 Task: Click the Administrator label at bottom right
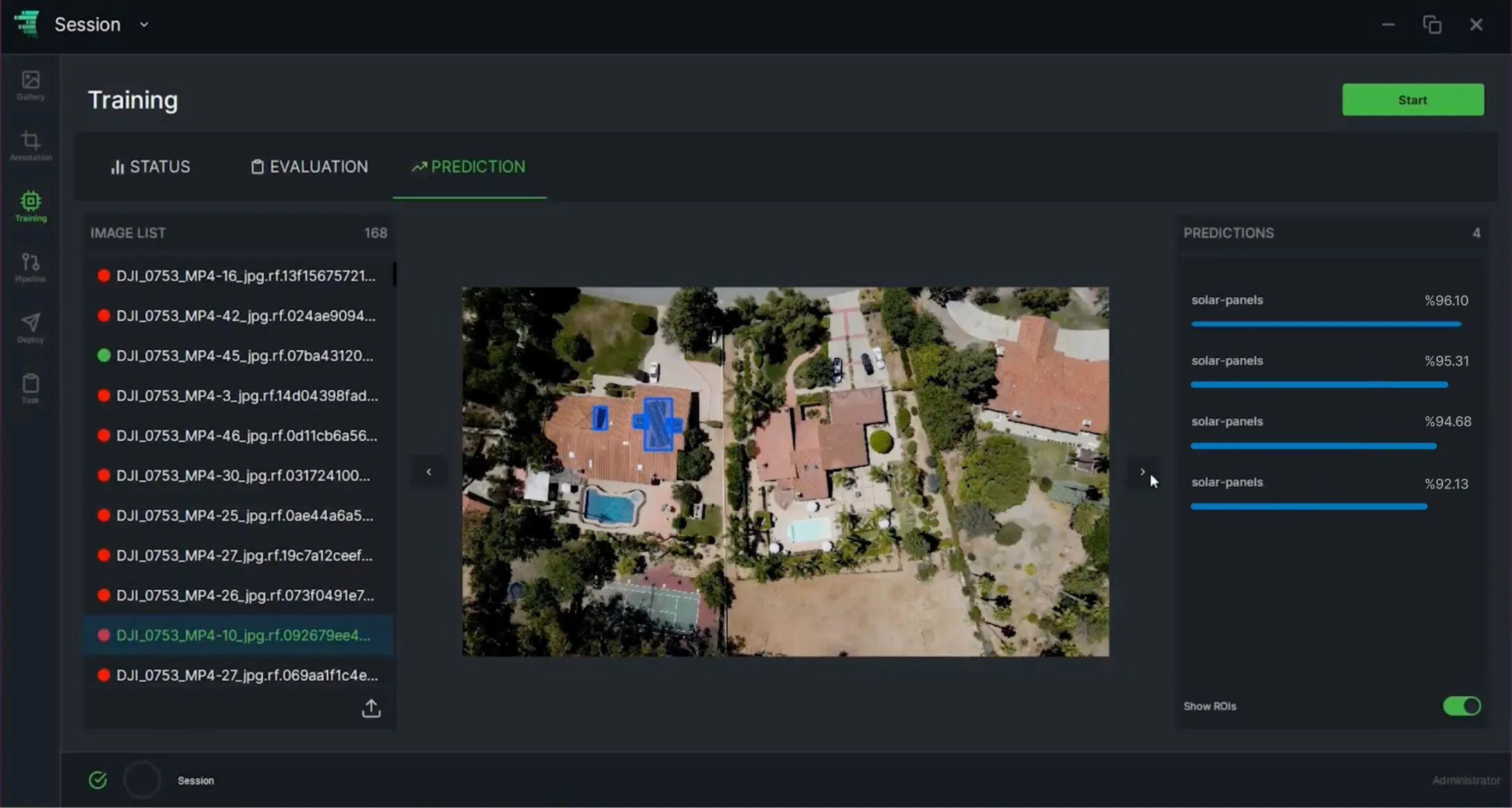1465,781
